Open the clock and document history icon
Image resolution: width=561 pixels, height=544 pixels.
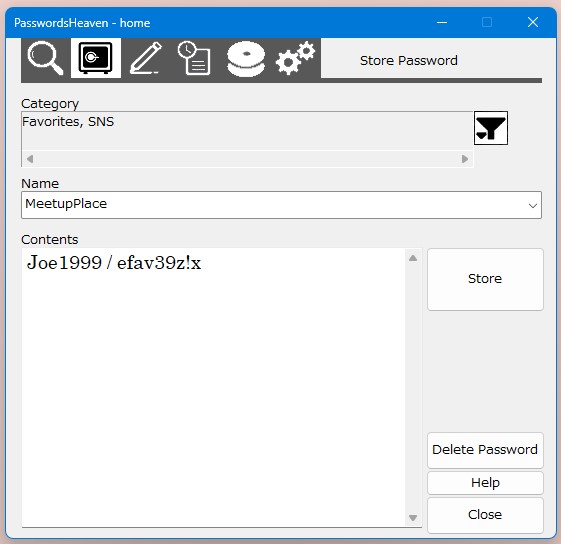coord(194,58)
